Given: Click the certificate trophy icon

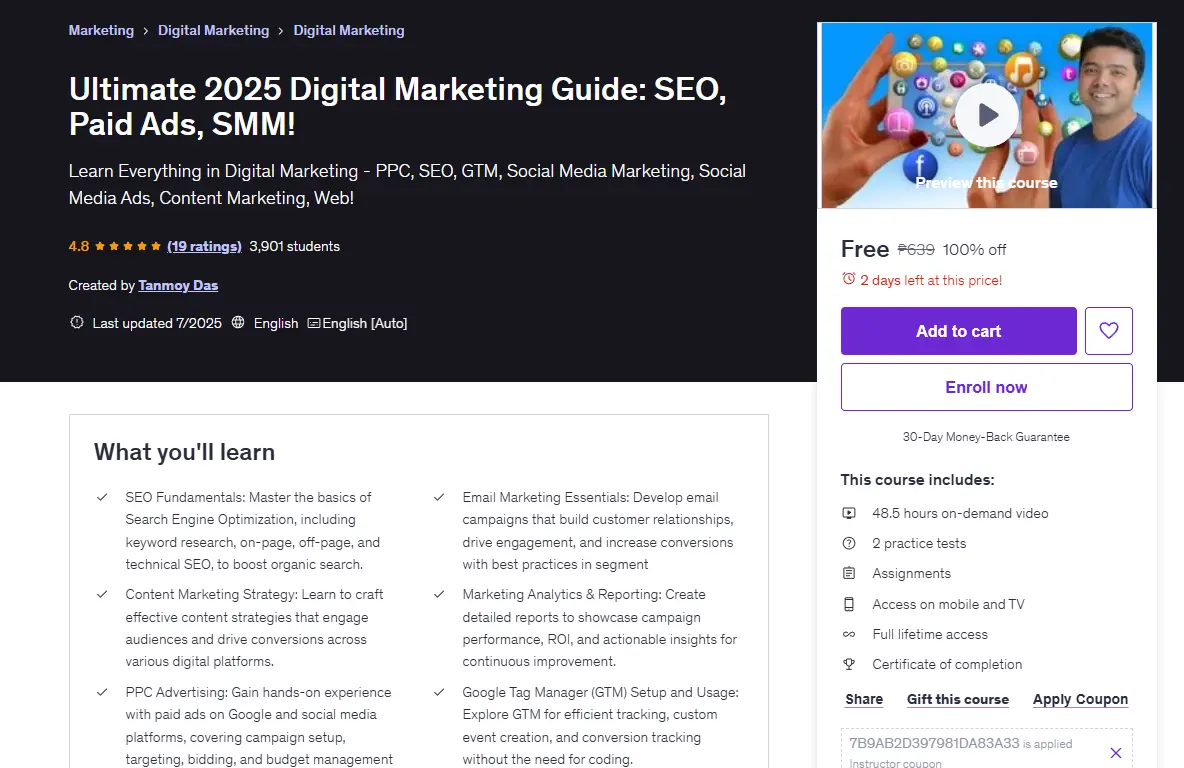Looking at the screenshot, I should click(x=849, y=665).
